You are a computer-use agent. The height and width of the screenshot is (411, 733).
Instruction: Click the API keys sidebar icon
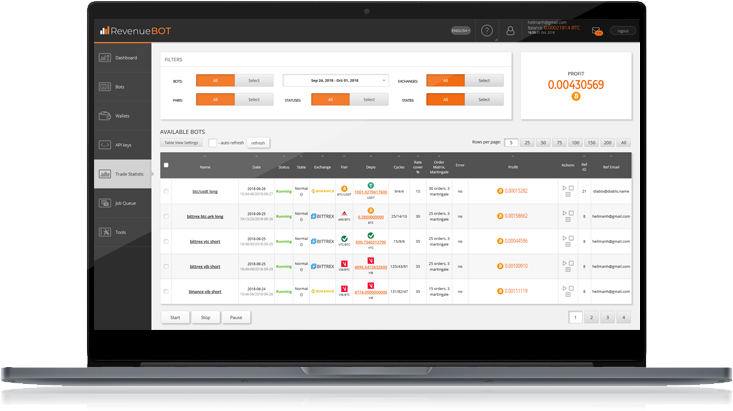point(105,145)
